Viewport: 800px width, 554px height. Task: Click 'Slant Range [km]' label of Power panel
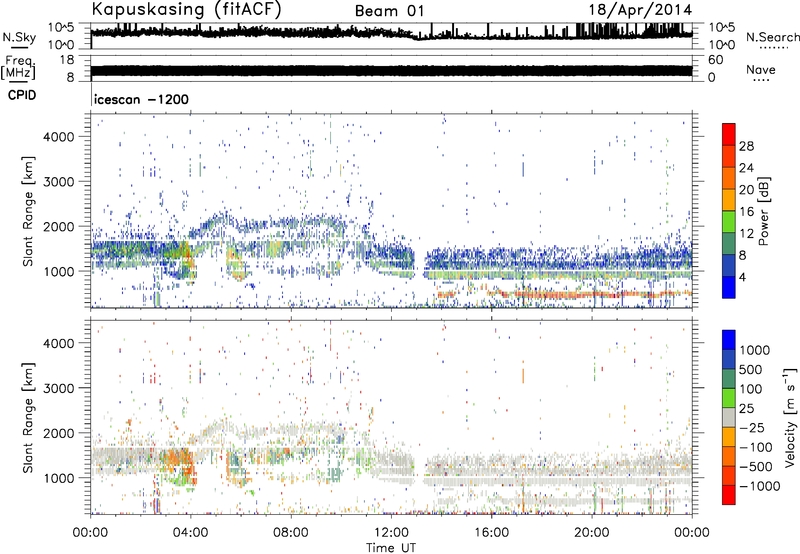click(x=29, y=211)
